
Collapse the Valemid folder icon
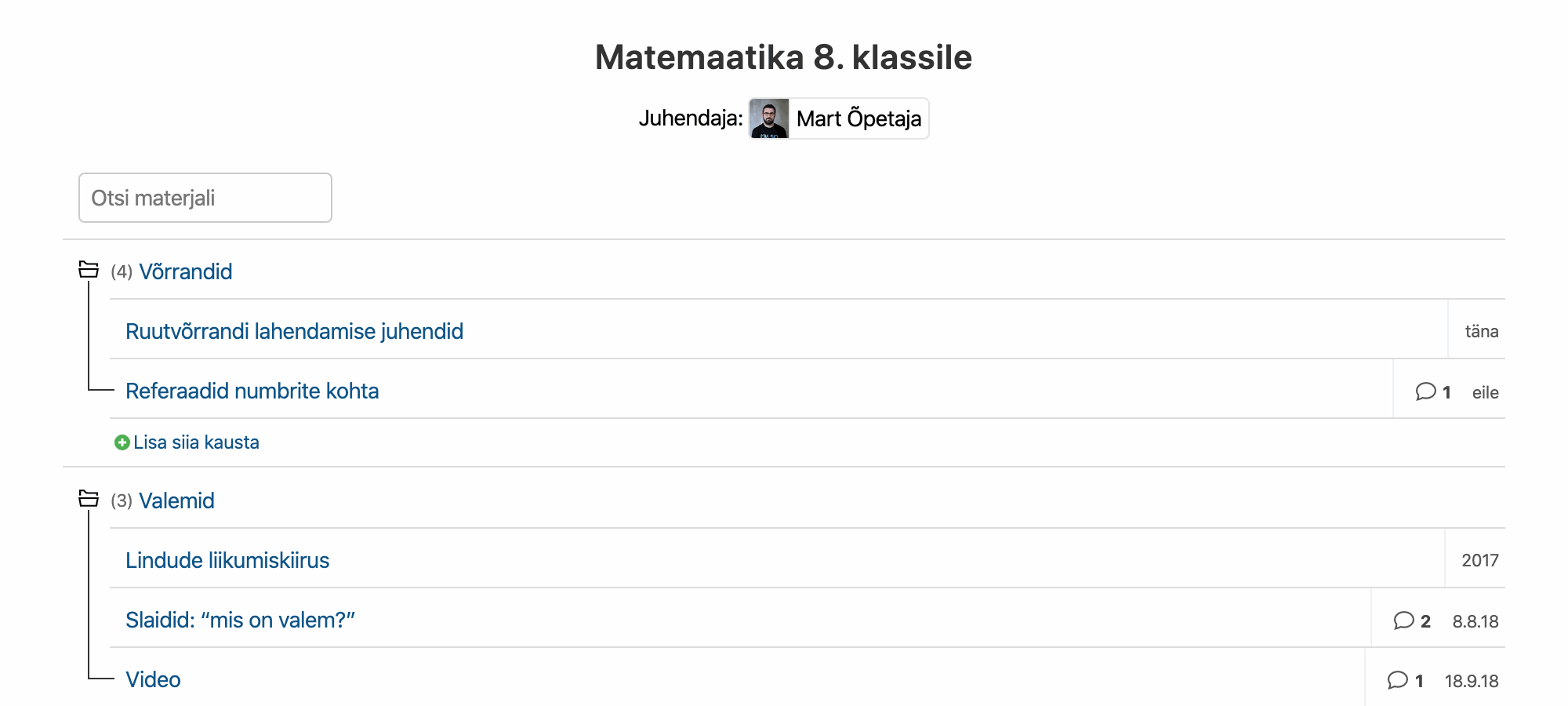89,499
